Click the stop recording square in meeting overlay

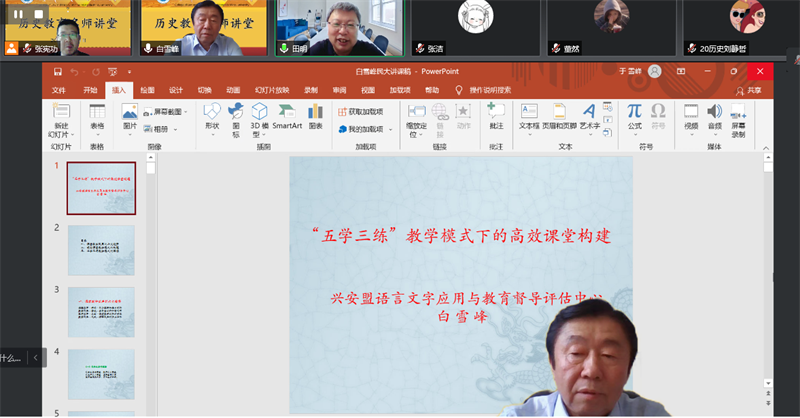pos(39,14)
